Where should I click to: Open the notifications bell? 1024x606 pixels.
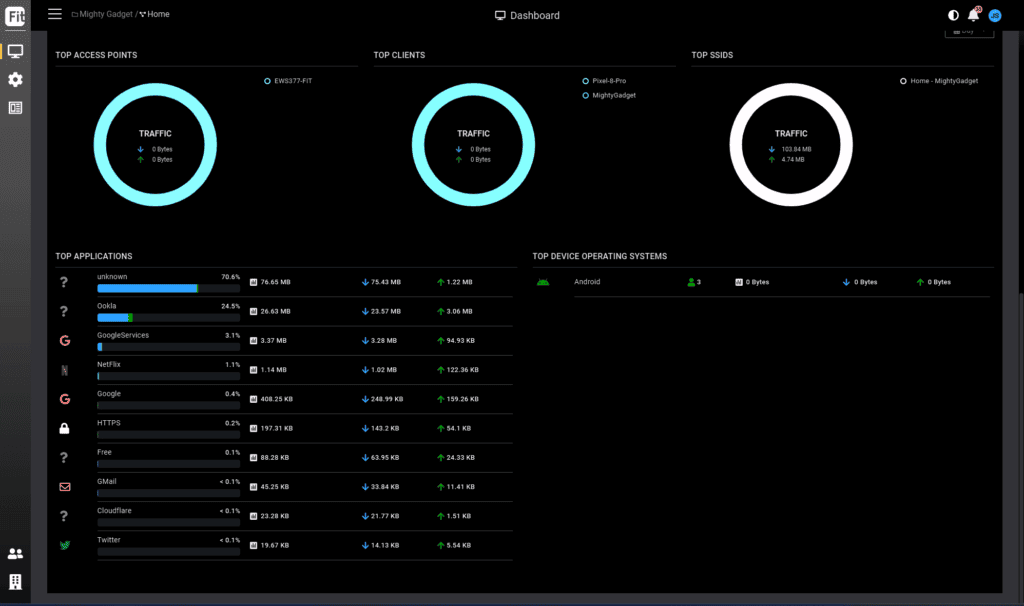973,15
